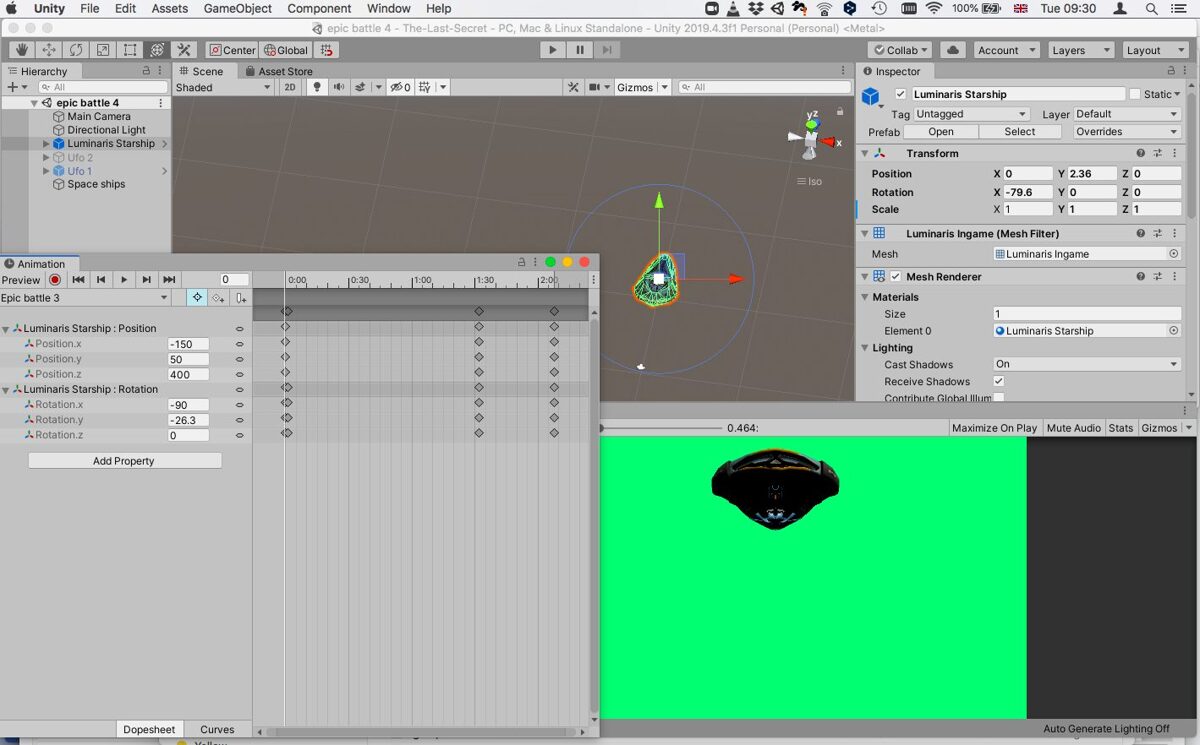This screenshot has width=1200, height=745.
Task: Go to the last keyframe in Animation
Action: coord(169,280)
